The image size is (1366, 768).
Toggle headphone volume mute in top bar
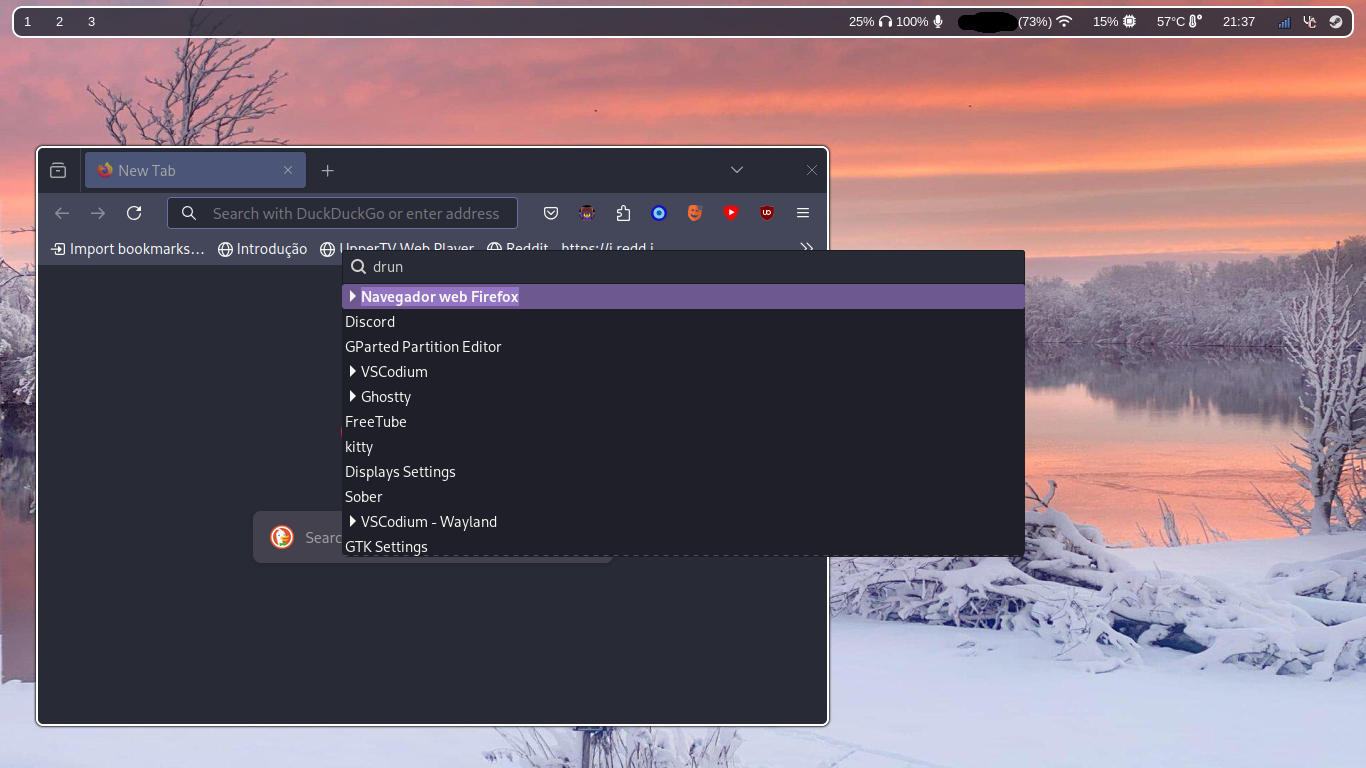tap(885, 21)
